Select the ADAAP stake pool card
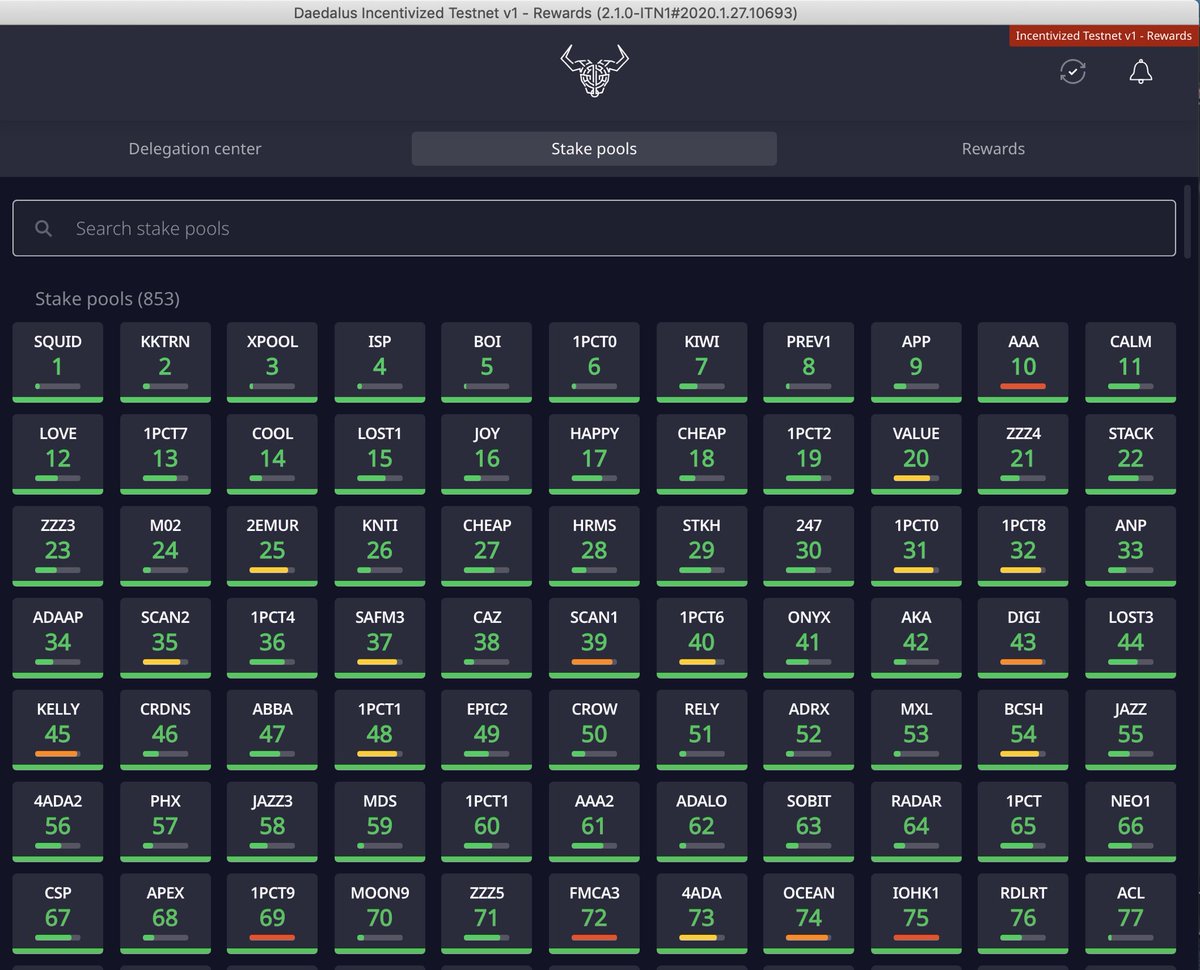1200x970 pixels. [58, 638]
